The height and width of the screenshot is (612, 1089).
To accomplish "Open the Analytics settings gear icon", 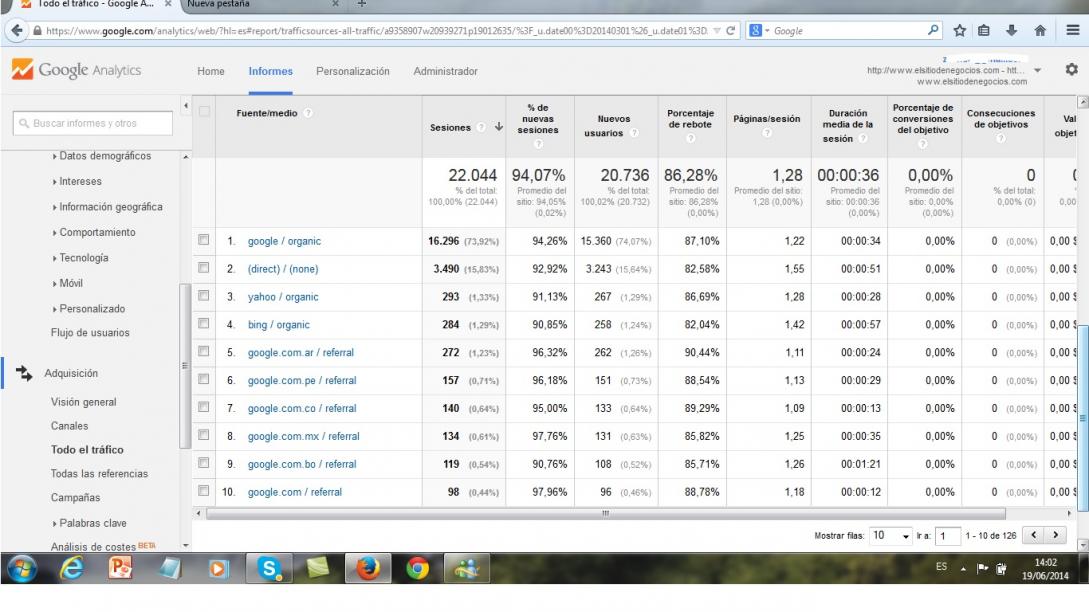I will point(1072,69).
